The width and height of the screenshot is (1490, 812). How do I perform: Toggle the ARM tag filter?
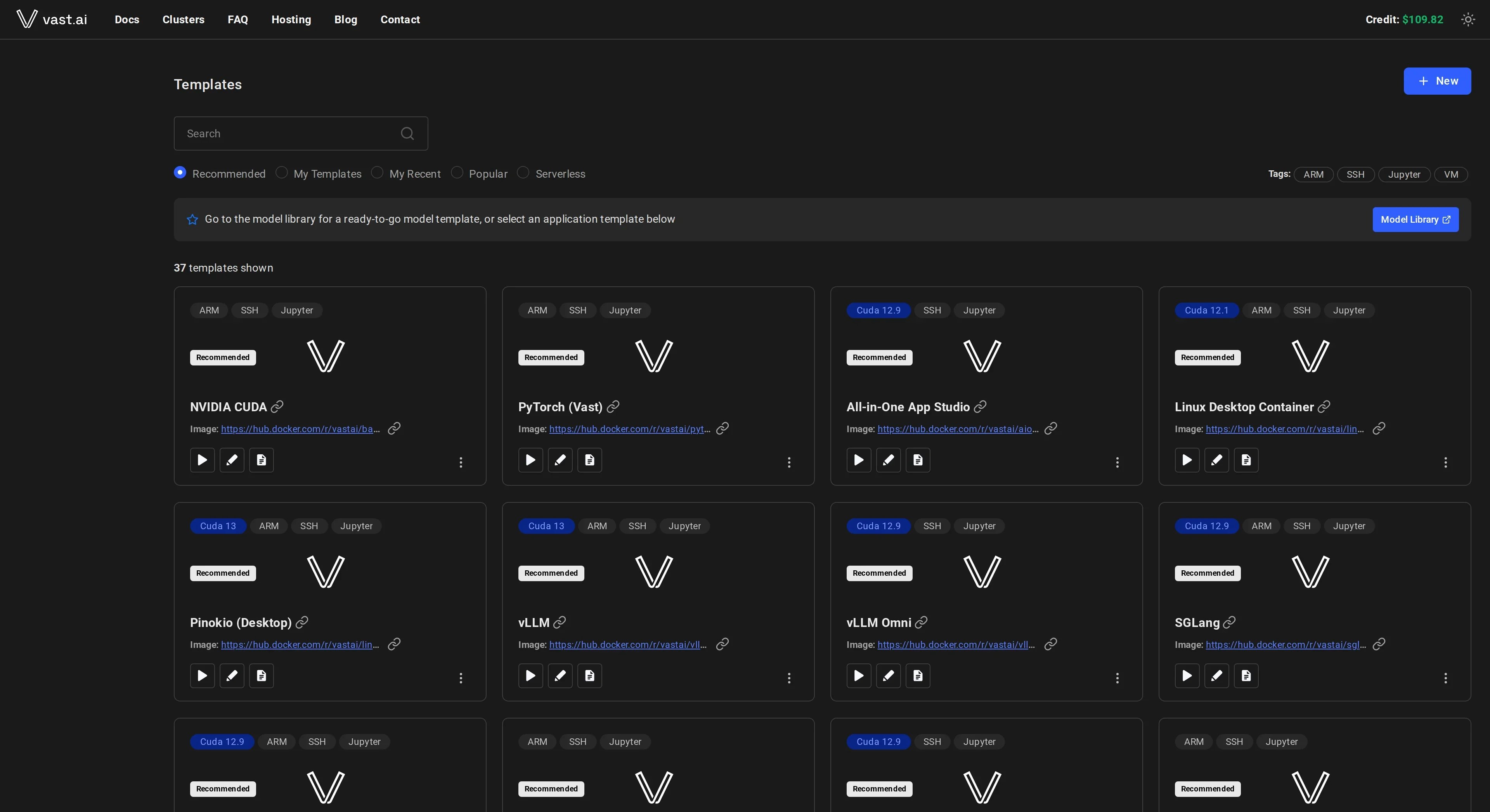1313,175
